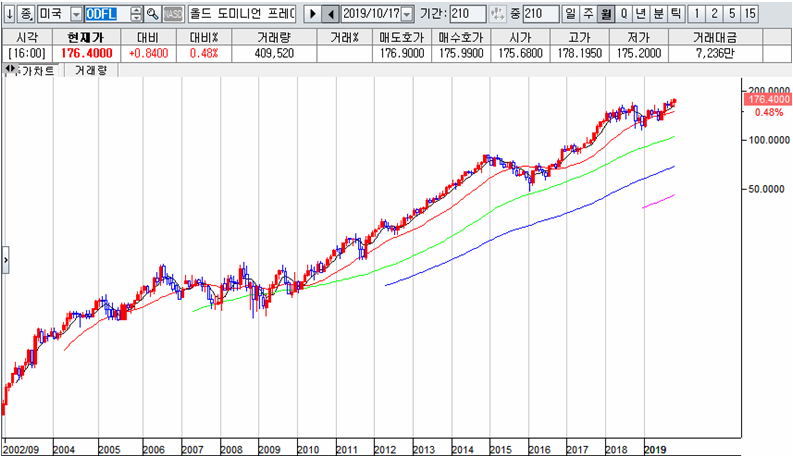Click the volume value 409,520
Screen dimensions: 793x456
[274, 54]
